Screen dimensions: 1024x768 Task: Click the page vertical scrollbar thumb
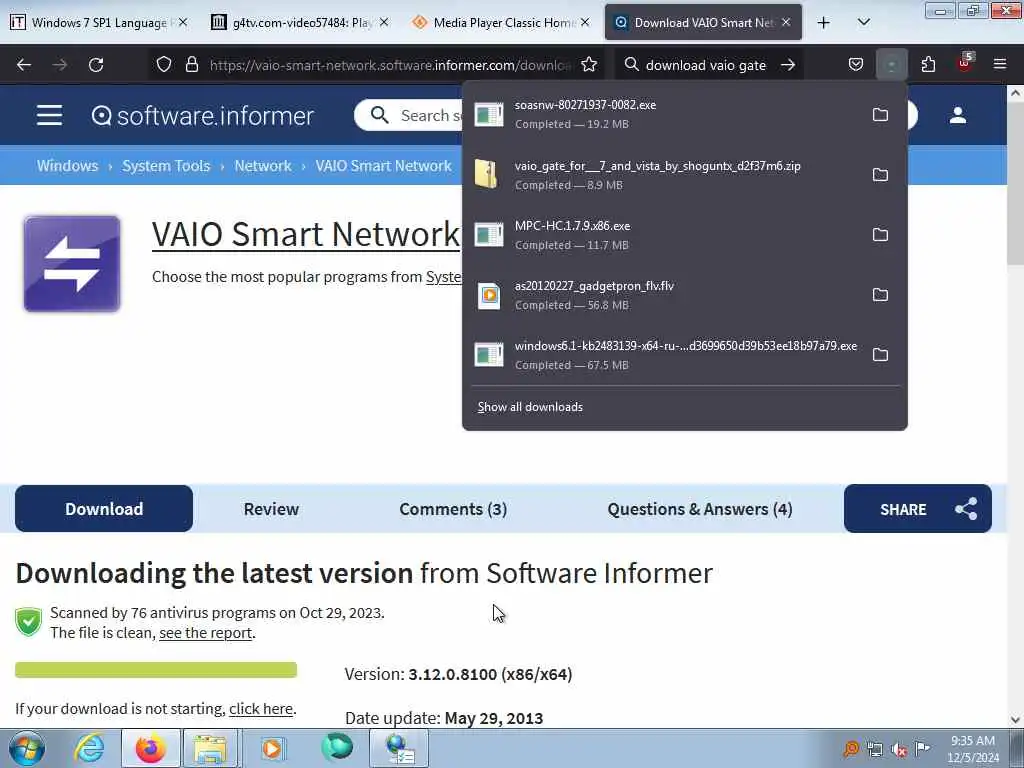tap(1015, 183)
